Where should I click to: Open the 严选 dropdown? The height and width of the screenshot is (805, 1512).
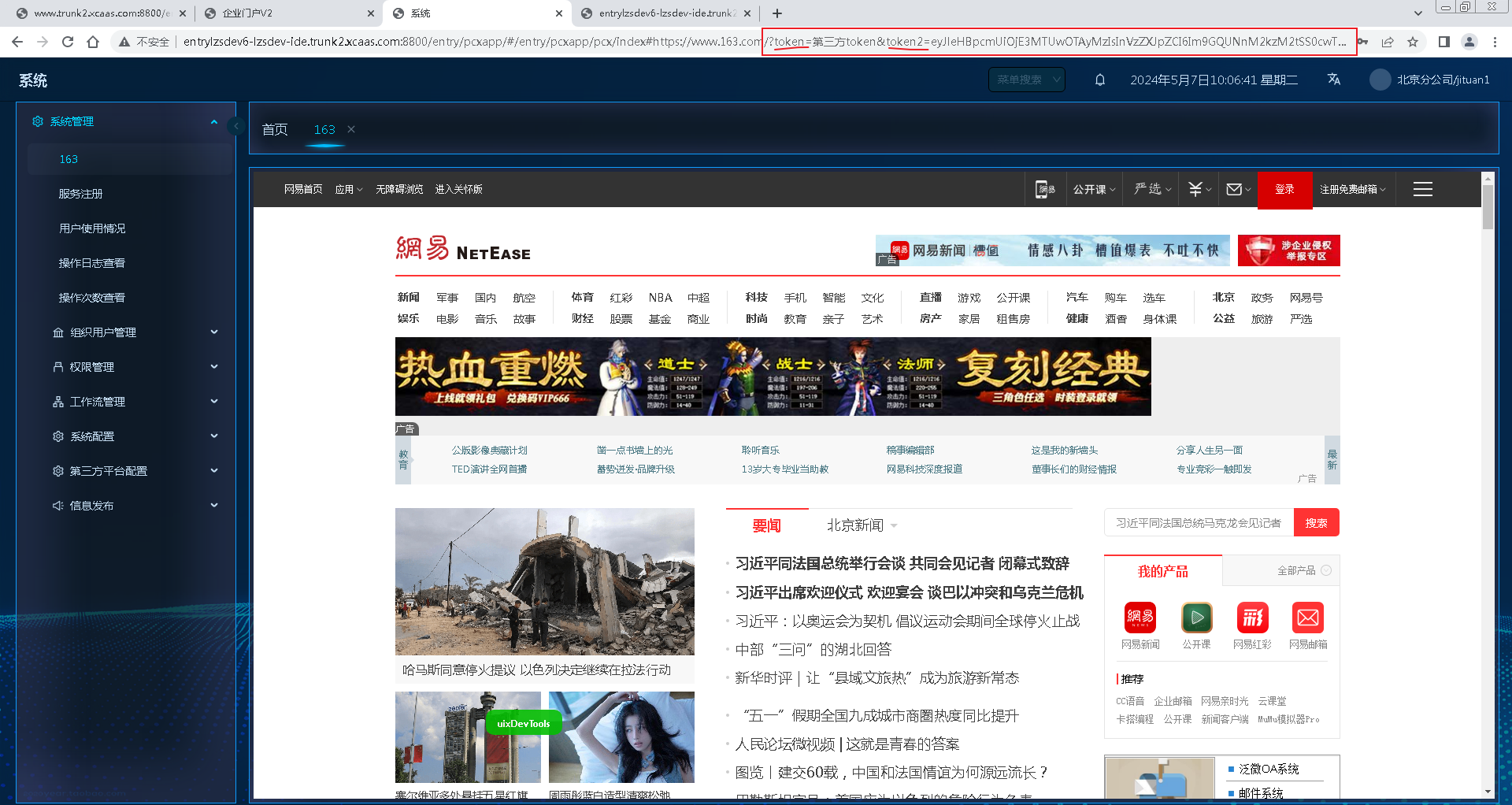click(x=1153, y=189)
